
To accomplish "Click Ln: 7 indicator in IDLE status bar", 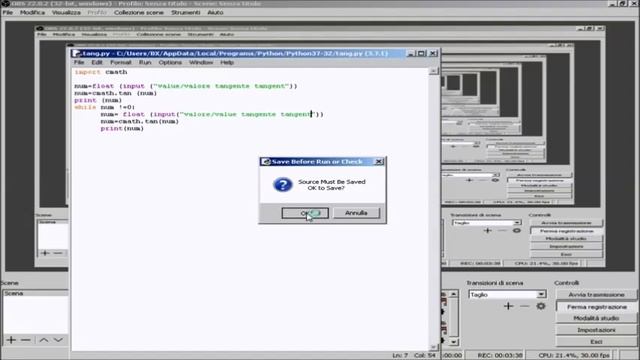I will coord(400,356).
